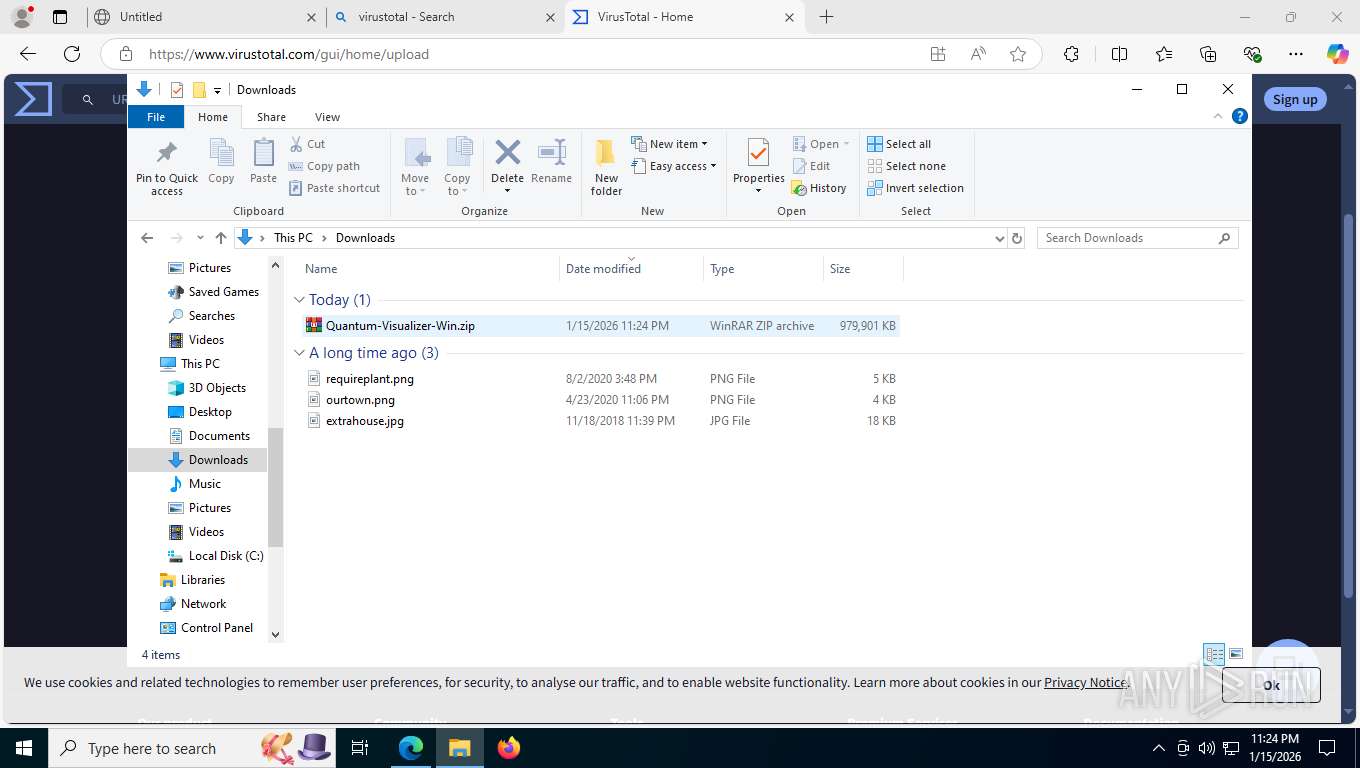Collapse the A long time ago group
Image resolution: width=1360 pixels, height=768 pixels.
point(299,353)
